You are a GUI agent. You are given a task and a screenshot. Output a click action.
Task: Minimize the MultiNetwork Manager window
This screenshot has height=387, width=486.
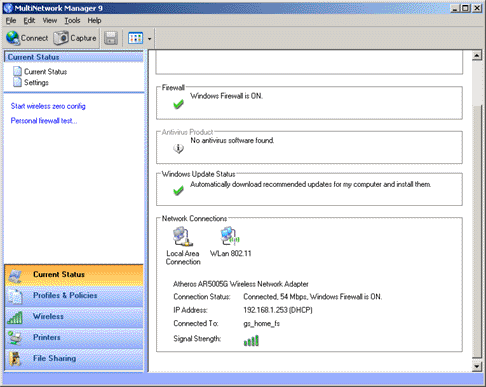point(455,8)
